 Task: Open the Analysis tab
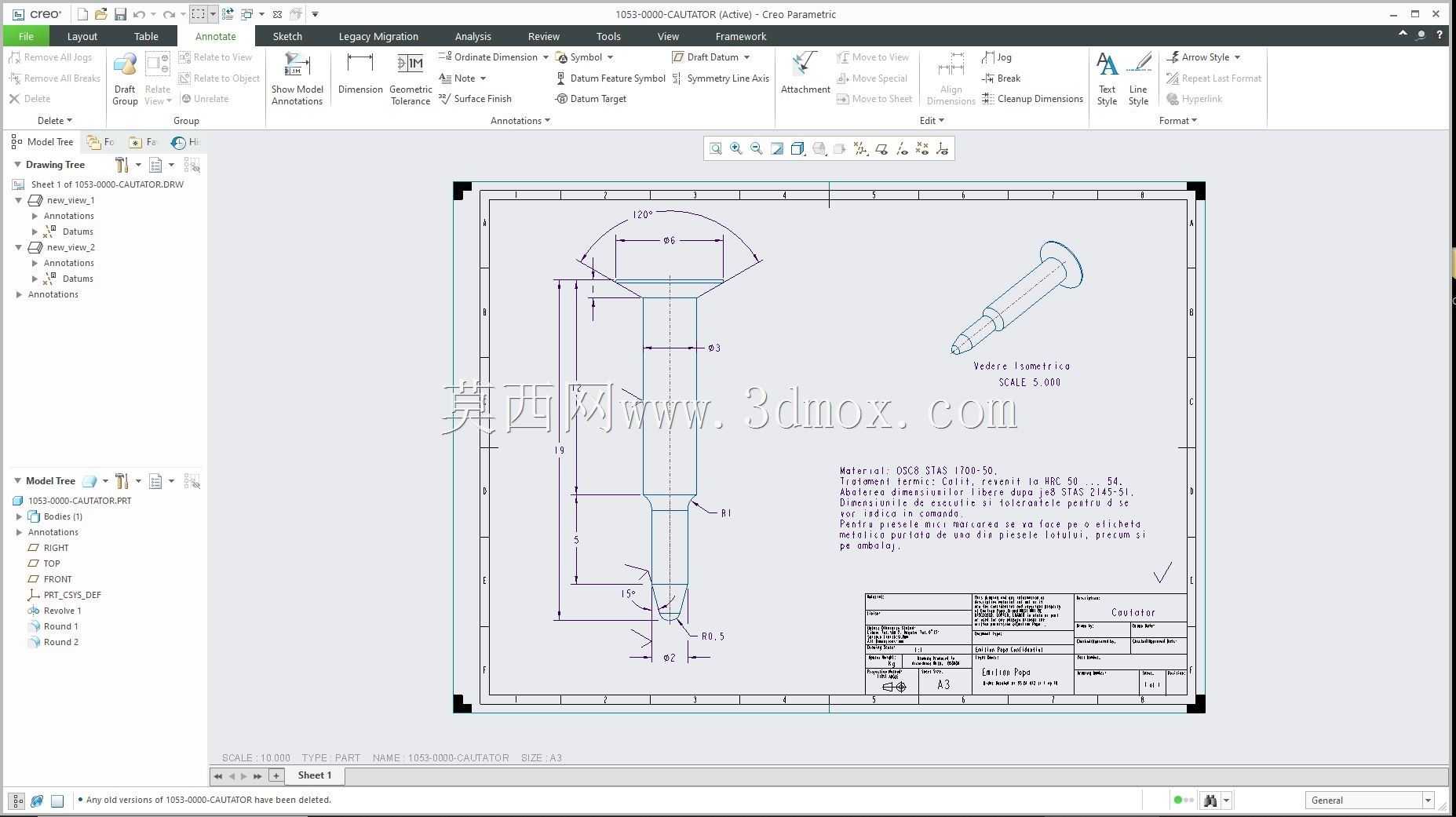473,36
